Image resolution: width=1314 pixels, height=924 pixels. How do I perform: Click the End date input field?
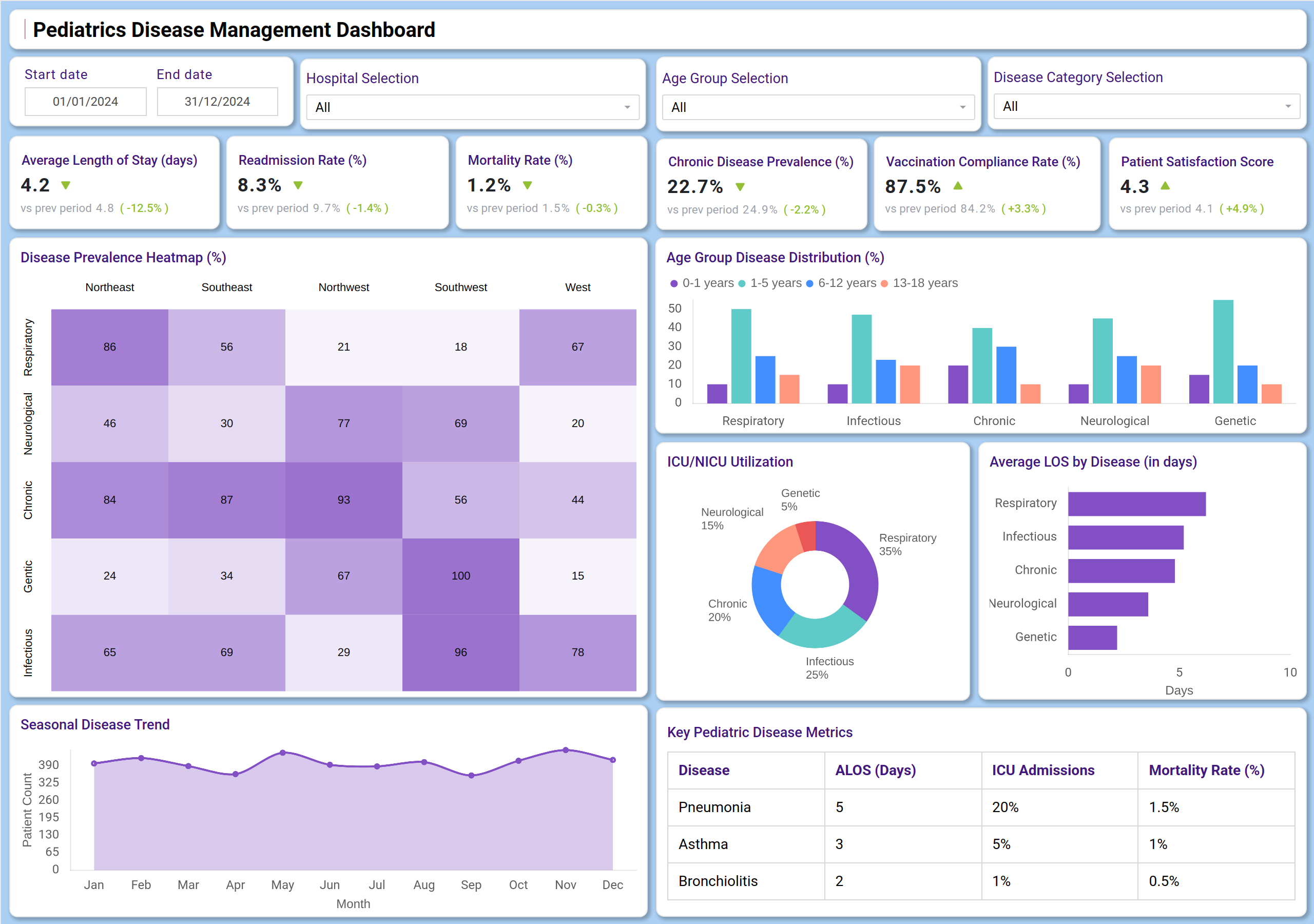pyautogui.click(x=218, y=101)
